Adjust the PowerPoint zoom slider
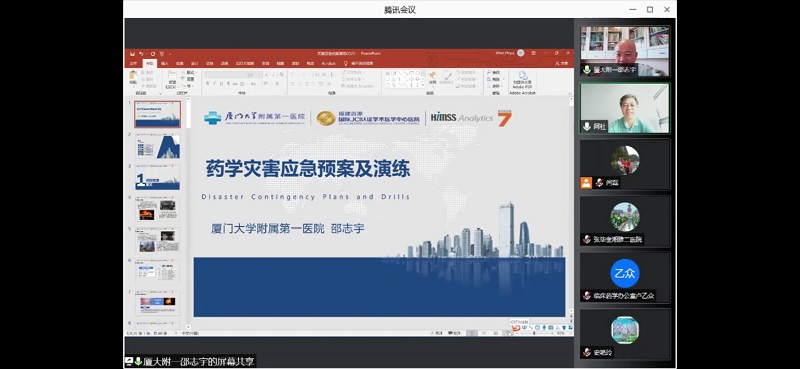 [534, 333]
